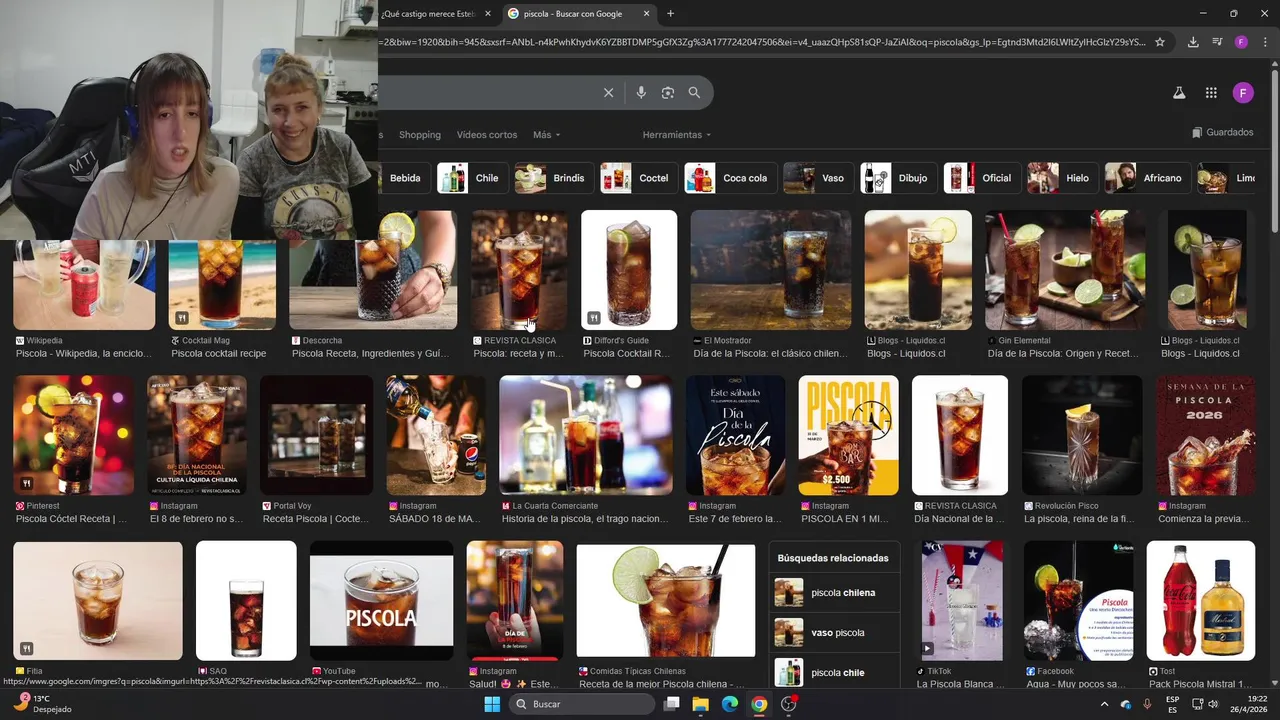Open the Gin Elemental piscola image
This screenshot has height=720, width=1280.
1065,270
